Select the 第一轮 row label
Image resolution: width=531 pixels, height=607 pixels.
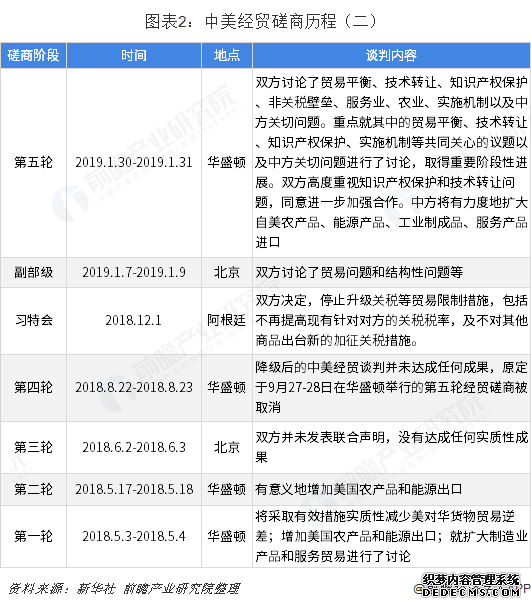(x=33, y=536)
